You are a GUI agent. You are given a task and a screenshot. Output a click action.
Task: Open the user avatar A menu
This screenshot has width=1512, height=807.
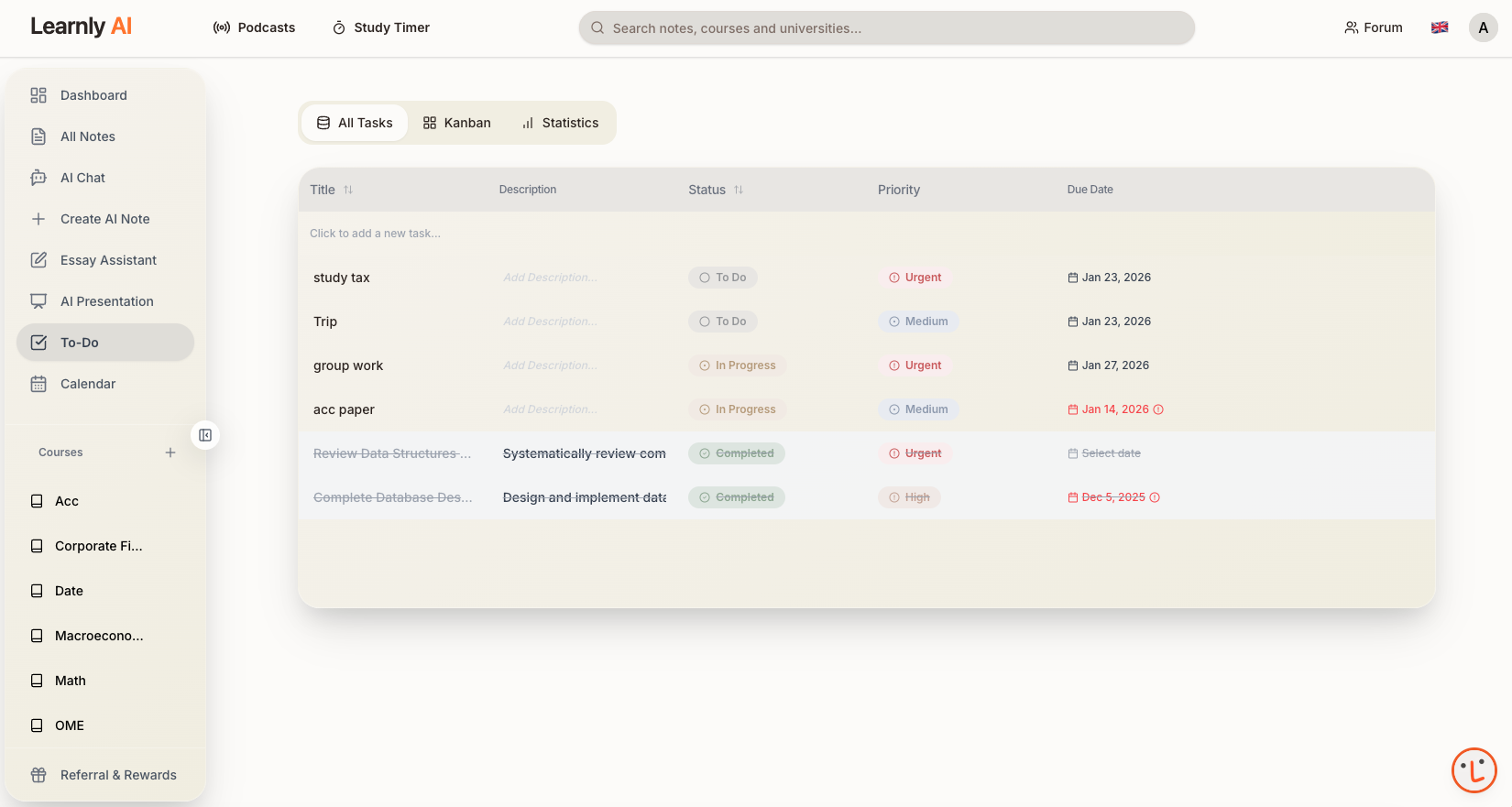[x=1483, y=27]
